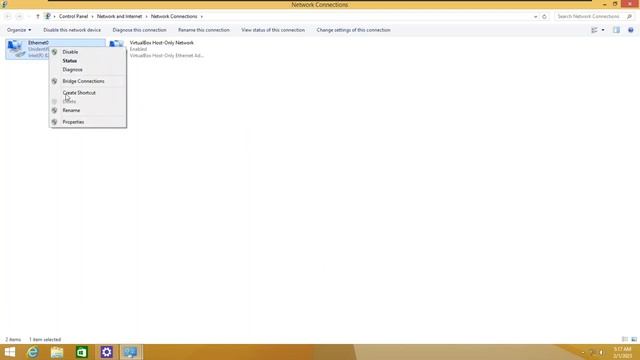Click the address bar Refresh button
The image size is (640, 360).
[x=544, y=17]
